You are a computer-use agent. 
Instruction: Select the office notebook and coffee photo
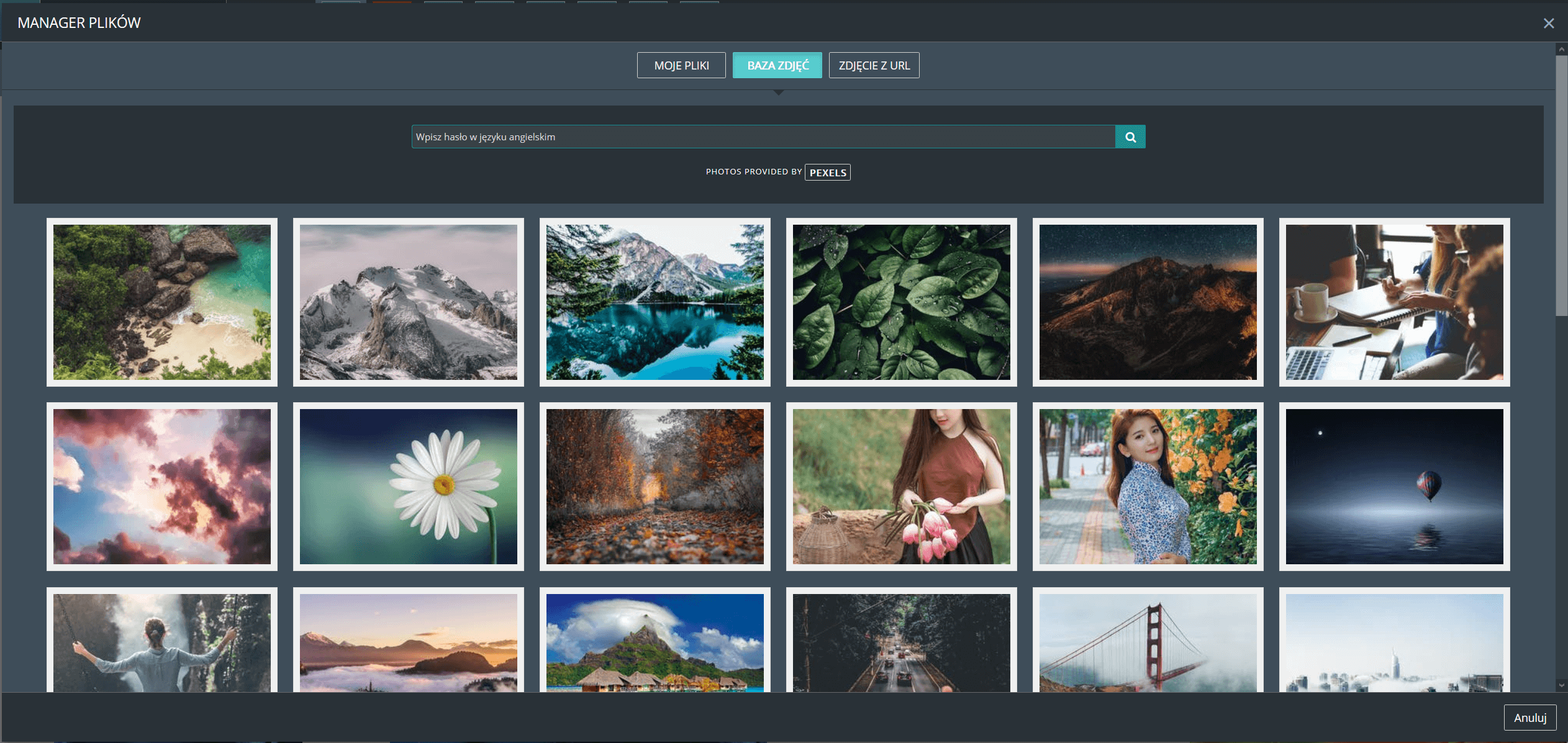(1395, 302)
